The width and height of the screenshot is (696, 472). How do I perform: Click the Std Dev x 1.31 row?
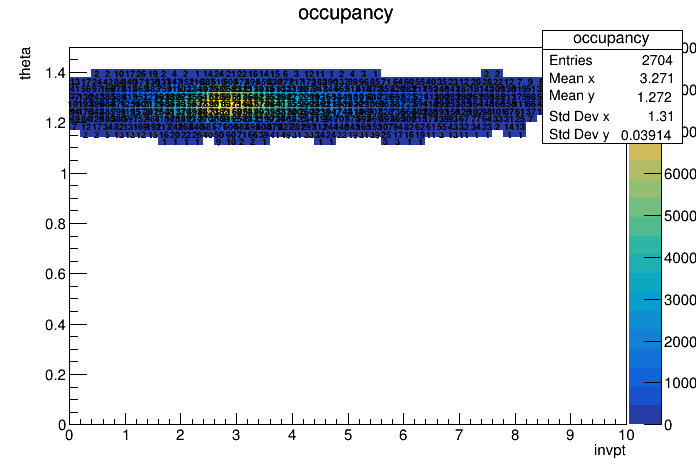tap(611, 116)
